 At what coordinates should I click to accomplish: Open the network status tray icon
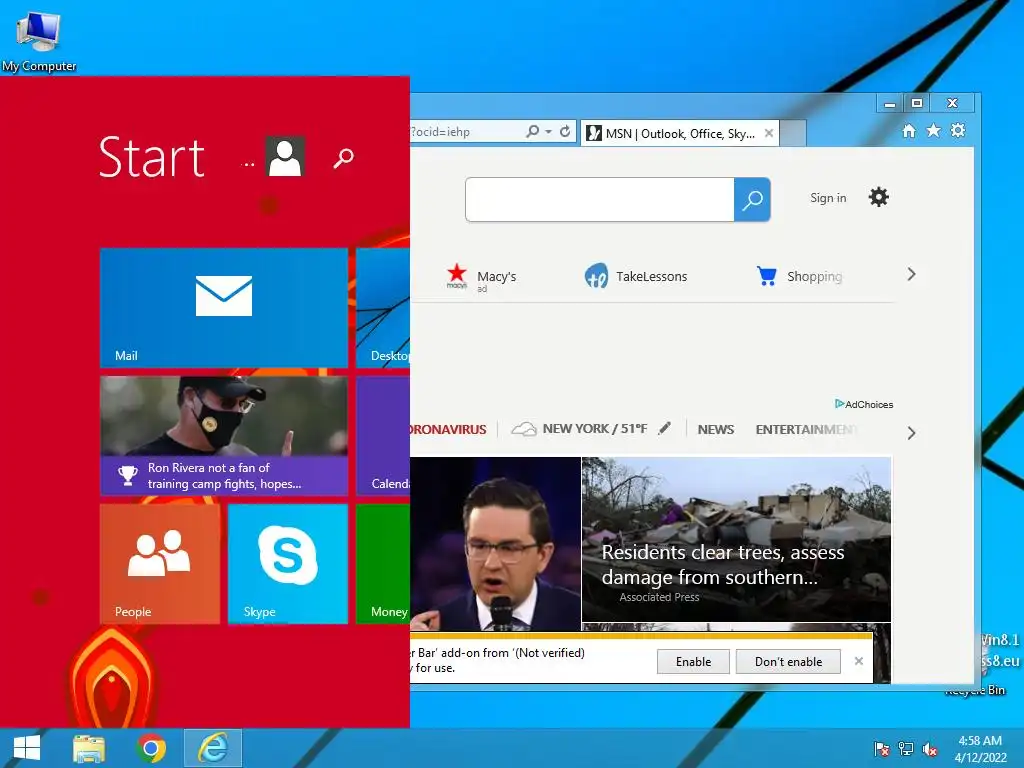pos(906,749)
